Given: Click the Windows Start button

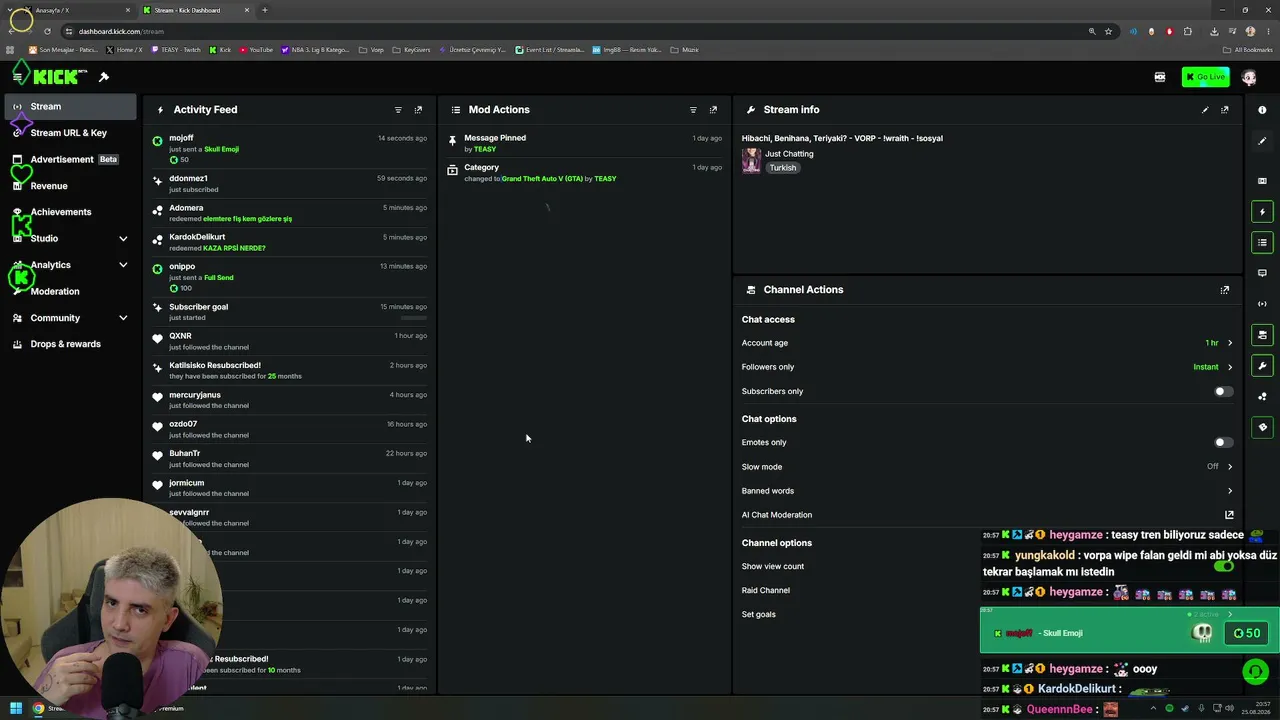Looking at the screenshot, I should [x=16, y=709].
